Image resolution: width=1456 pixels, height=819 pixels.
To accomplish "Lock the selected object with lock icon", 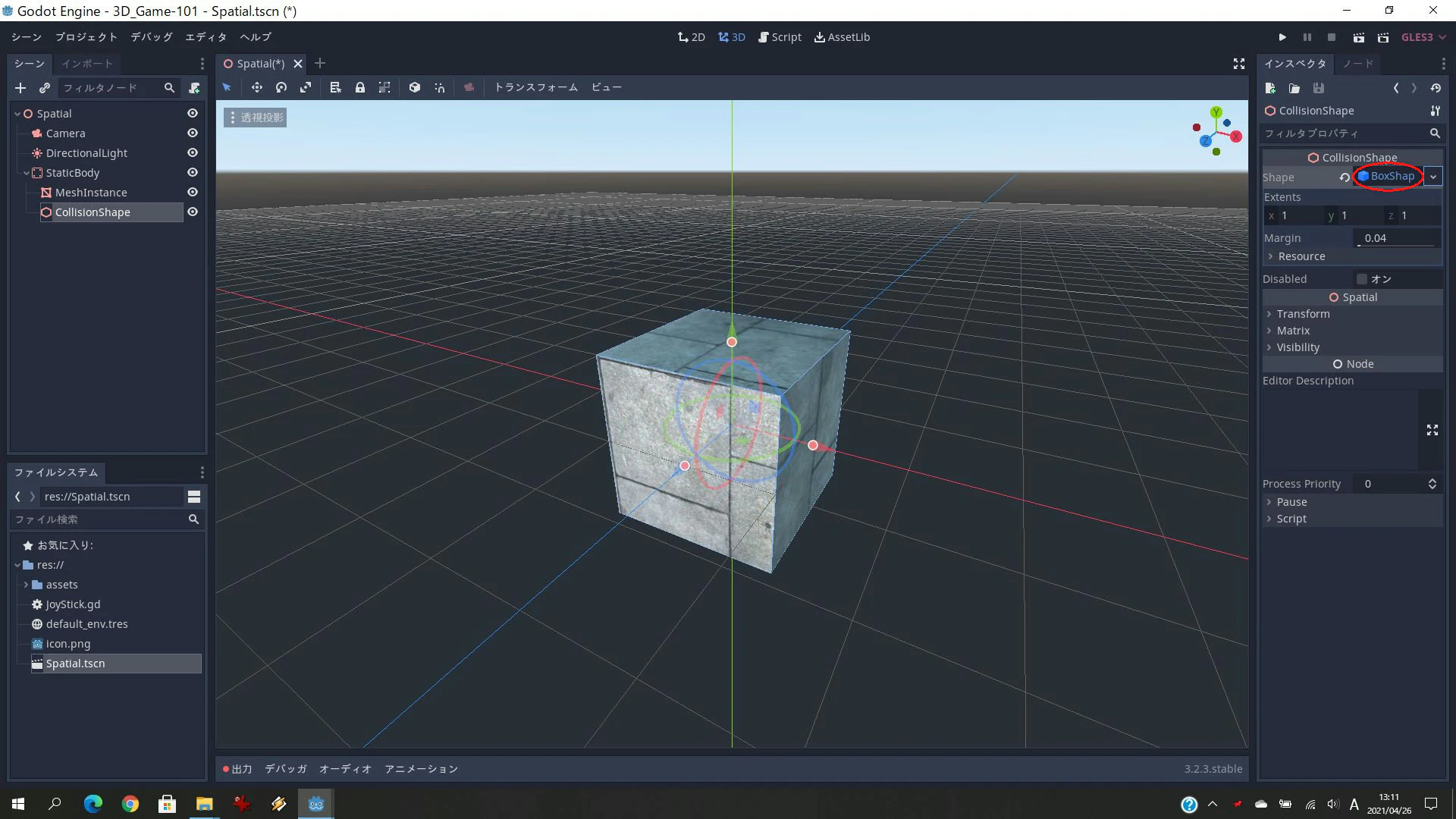I will (x=360, y=87).
